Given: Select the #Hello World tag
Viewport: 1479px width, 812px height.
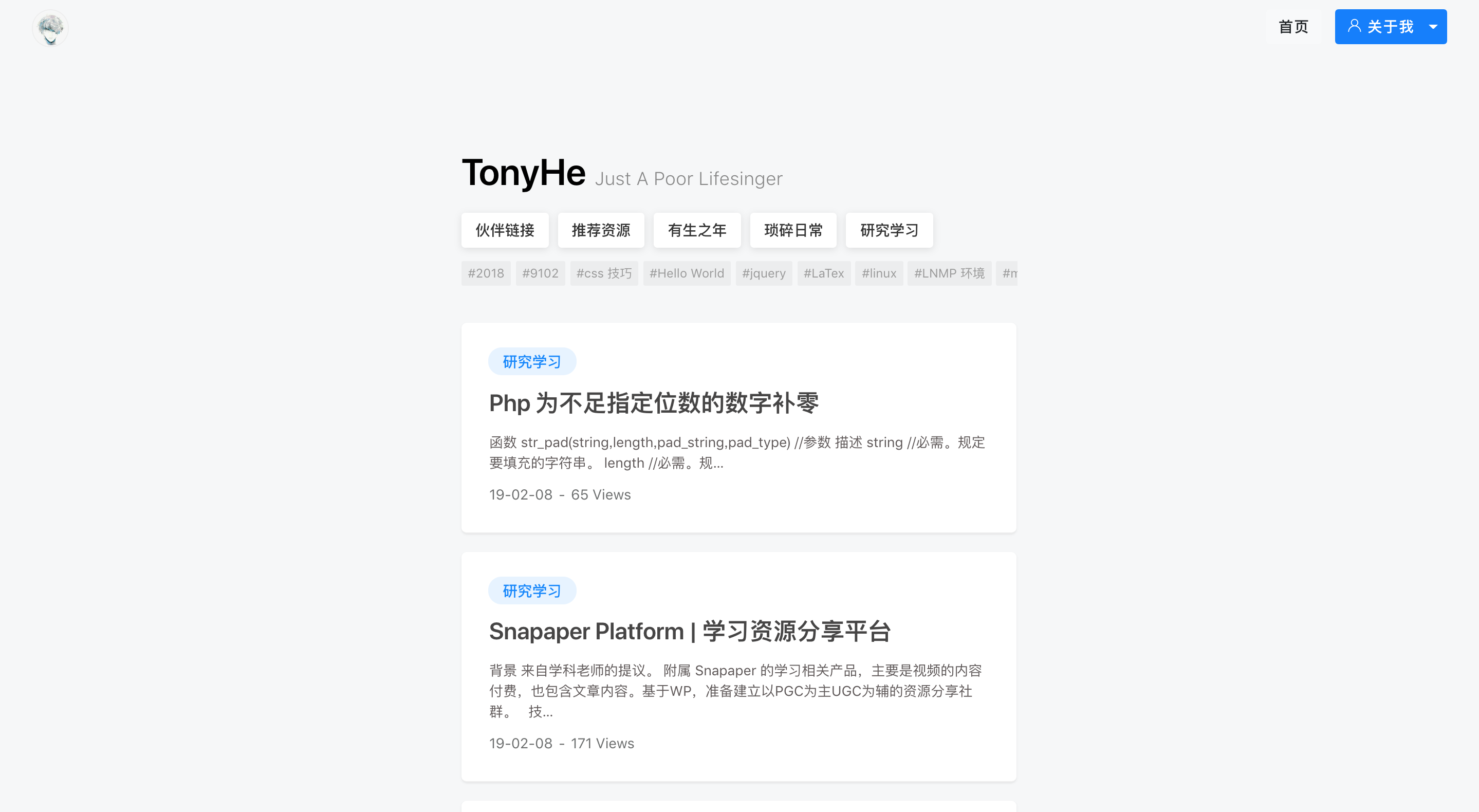Looking at the screenshot, I should (686, 273).
